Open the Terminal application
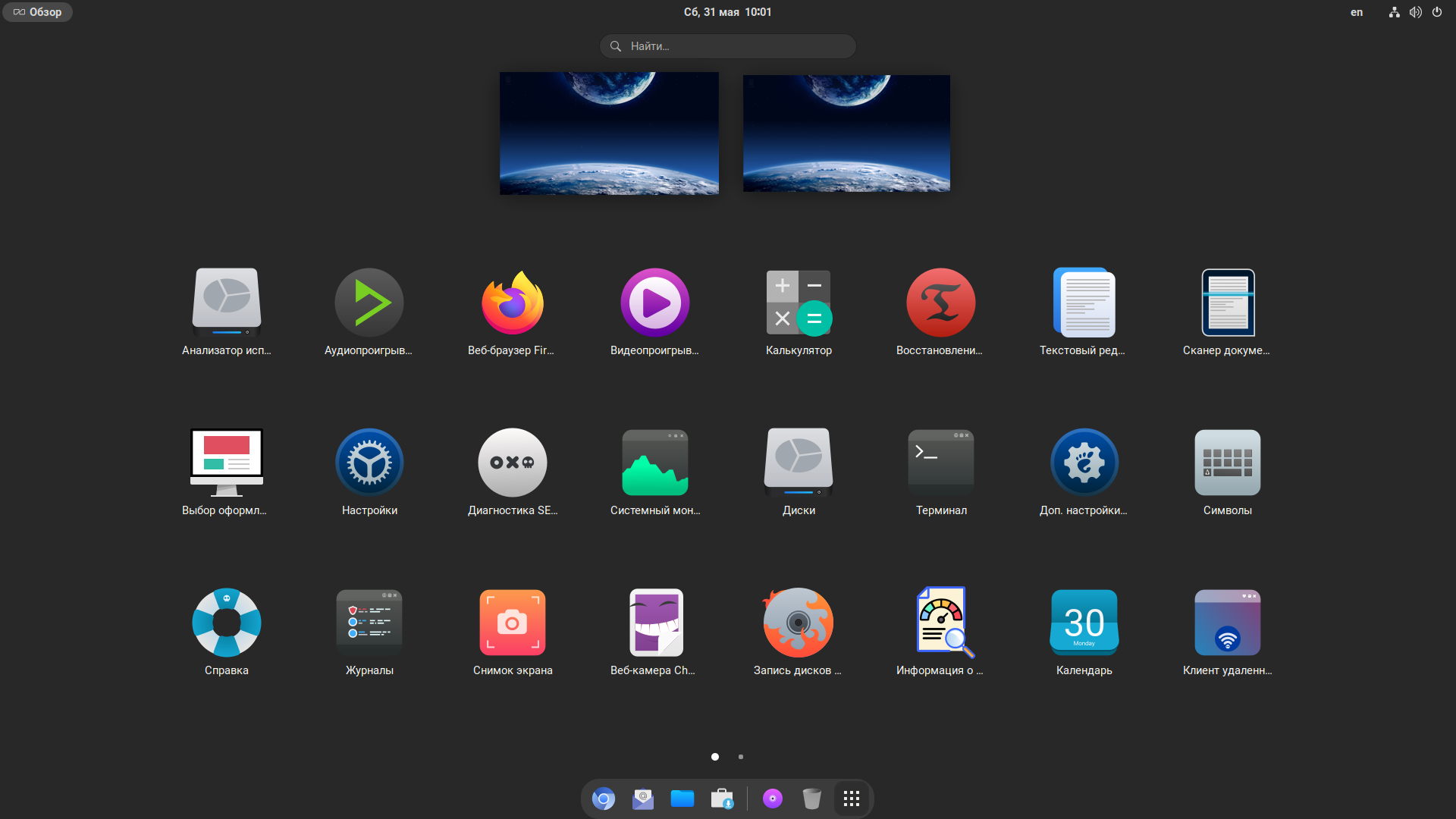 (x=941, y=463)
